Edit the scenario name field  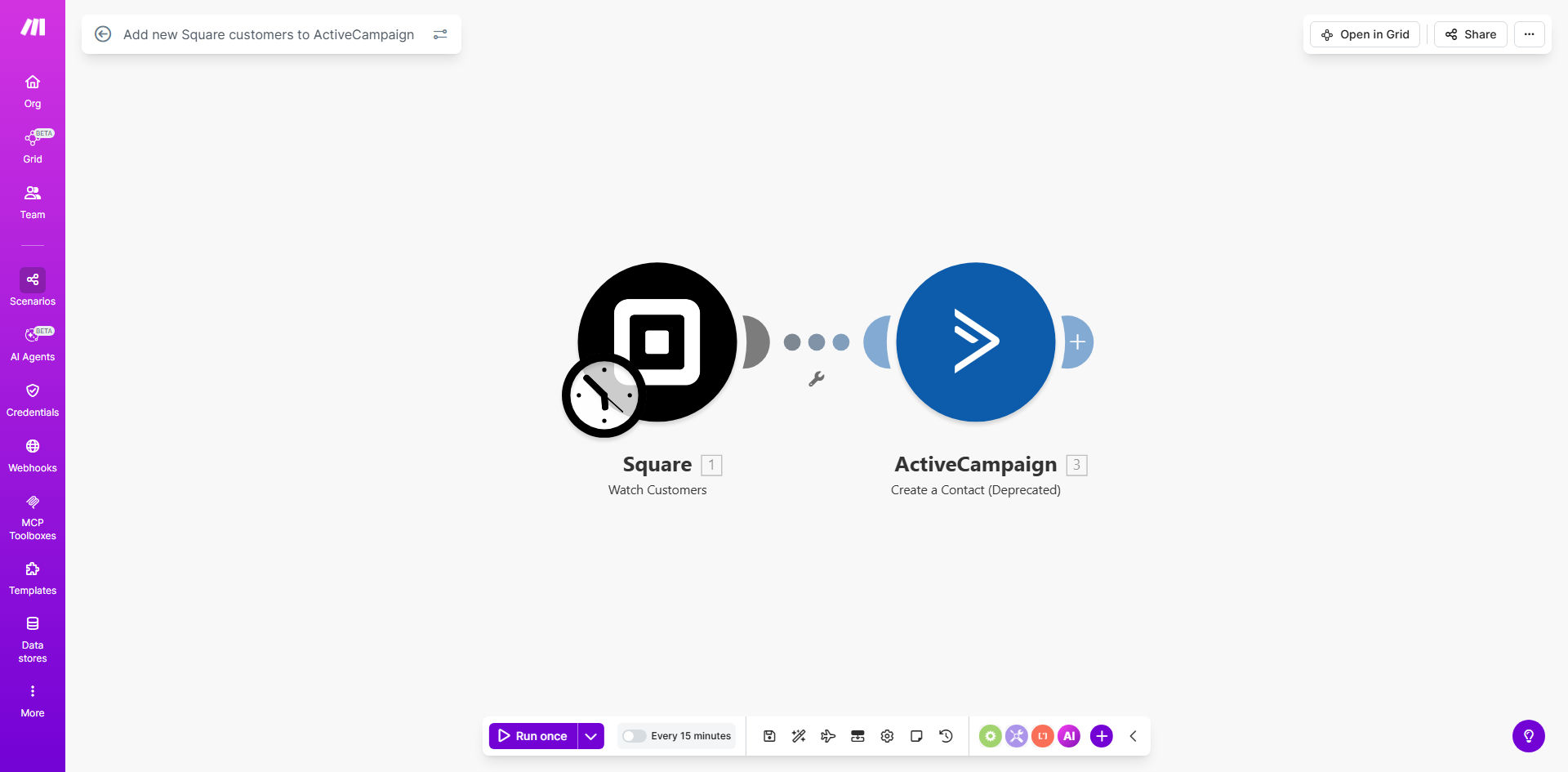tap(269, 34)
